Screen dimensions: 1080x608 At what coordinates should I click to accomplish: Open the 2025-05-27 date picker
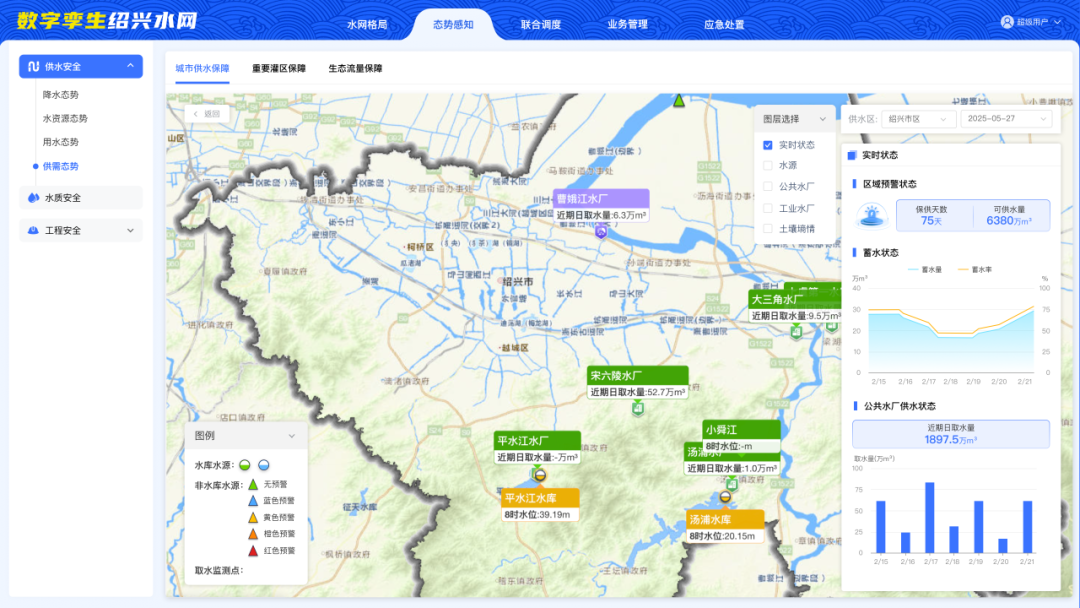(x=1006, y=119)
